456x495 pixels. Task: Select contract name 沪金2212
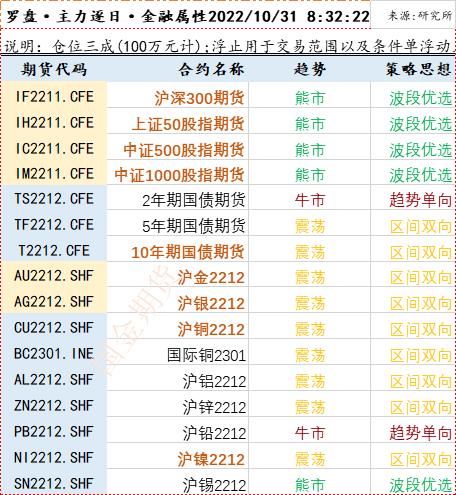coord(211,277)
